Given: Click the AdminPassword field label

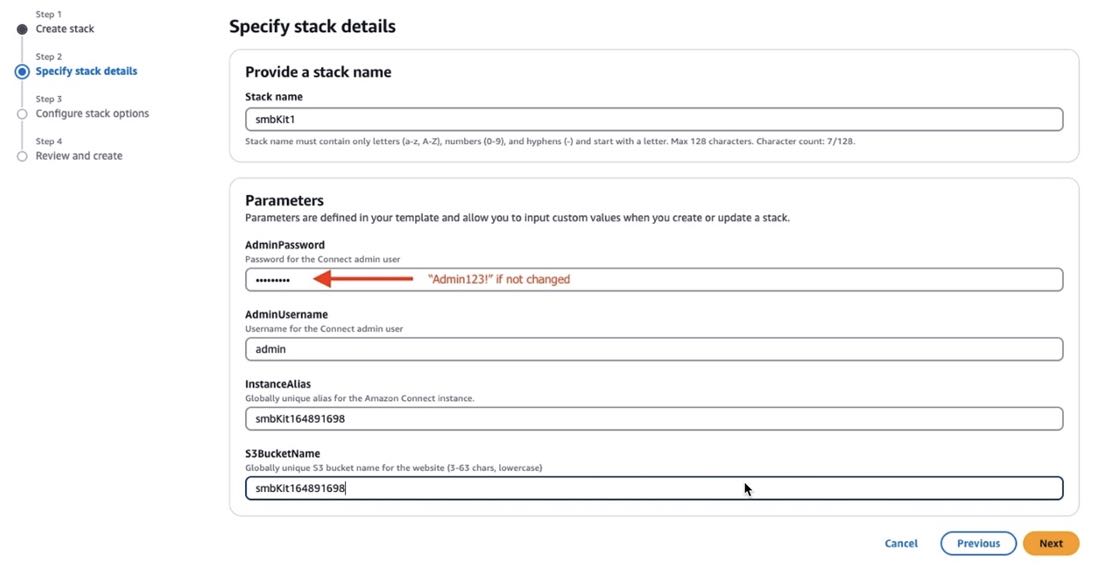Looking at the screenshot, I should [x=285, y=245].
